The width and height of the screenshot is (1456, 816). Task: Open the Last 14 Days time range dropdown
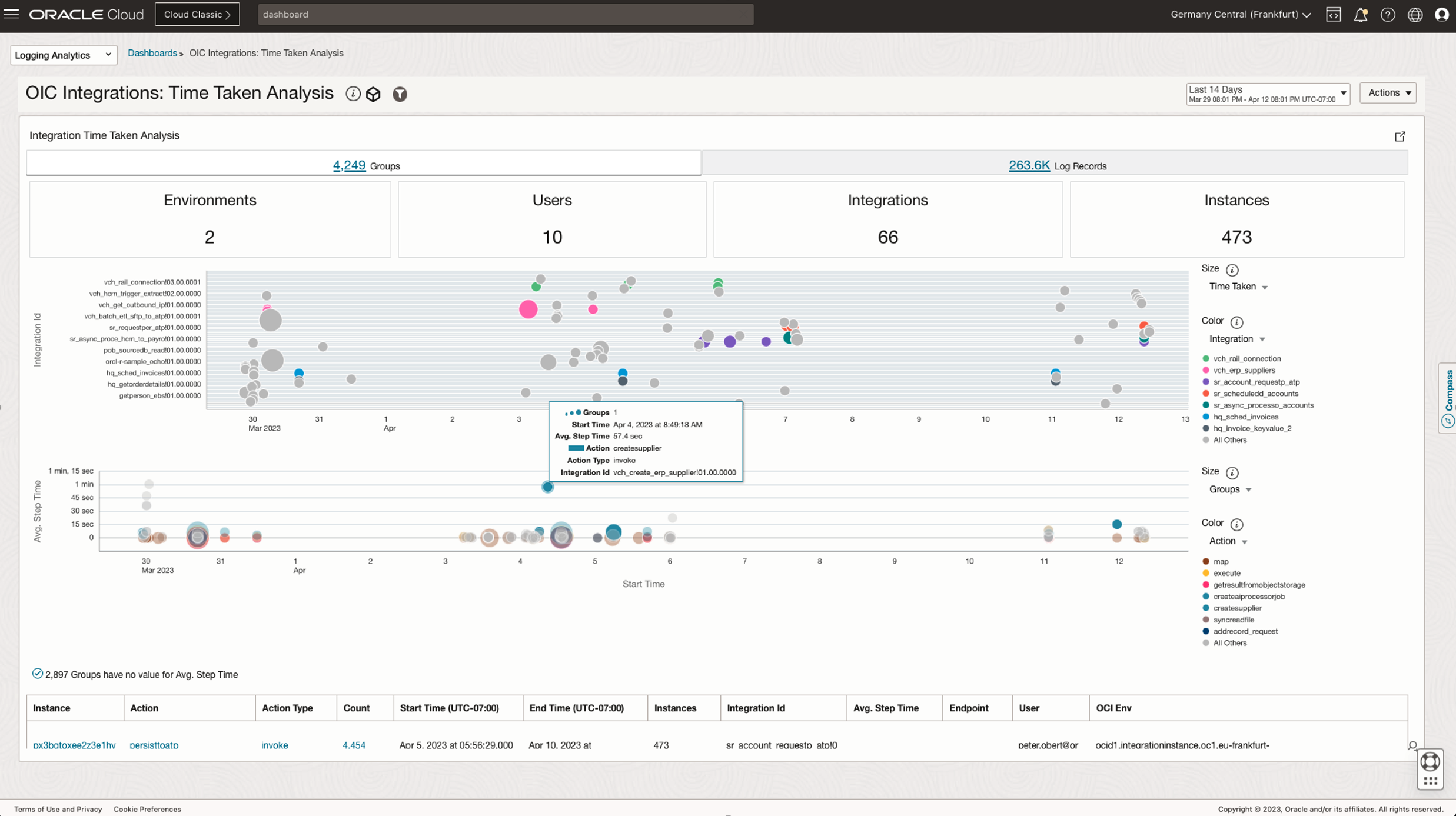tap(1342, 93)
